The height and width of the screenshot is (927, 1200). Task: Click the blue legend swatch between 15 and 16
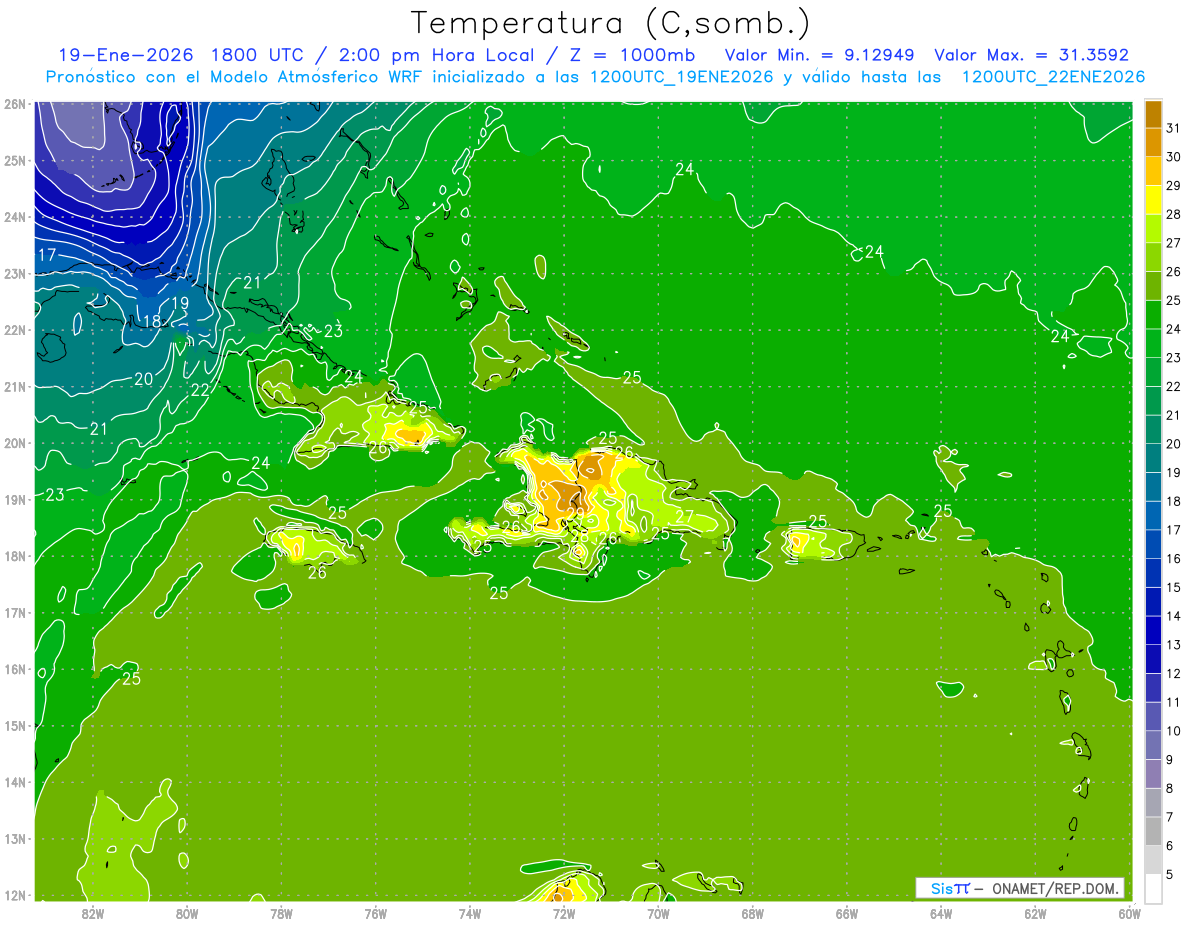click(1153, 573)
